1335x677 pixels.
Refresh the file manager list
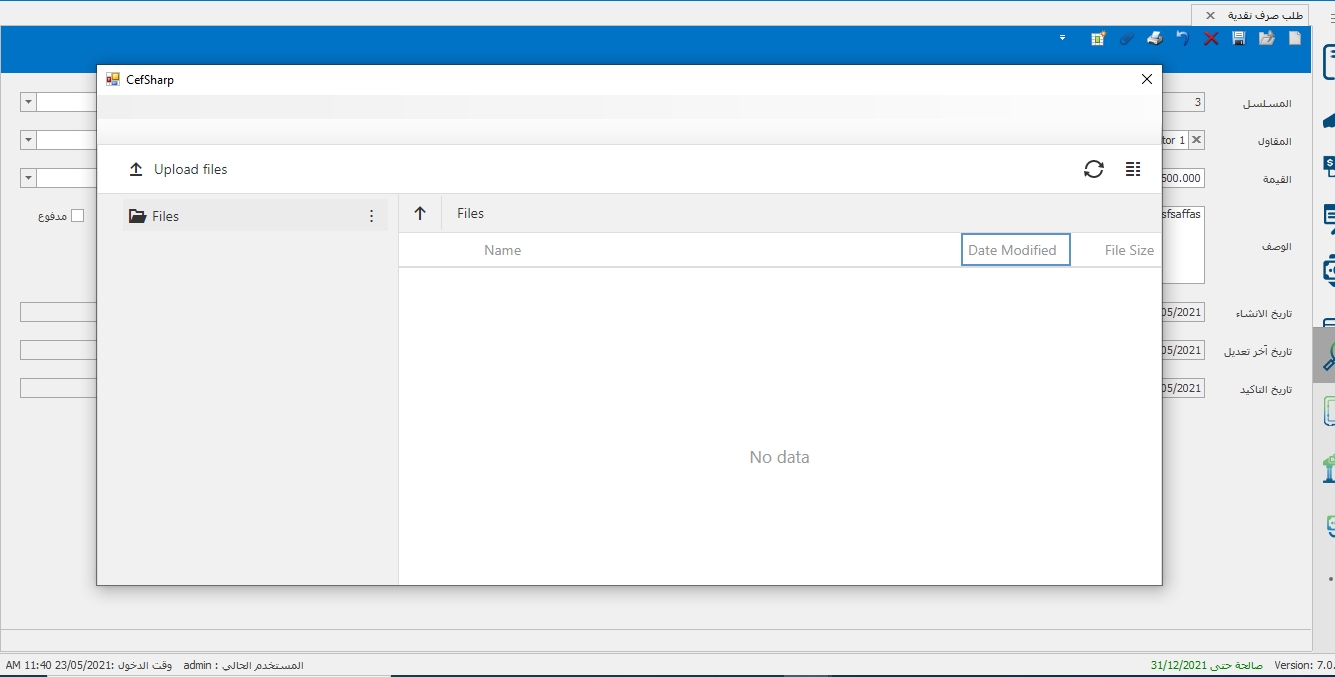click(x=1094, y=170)
